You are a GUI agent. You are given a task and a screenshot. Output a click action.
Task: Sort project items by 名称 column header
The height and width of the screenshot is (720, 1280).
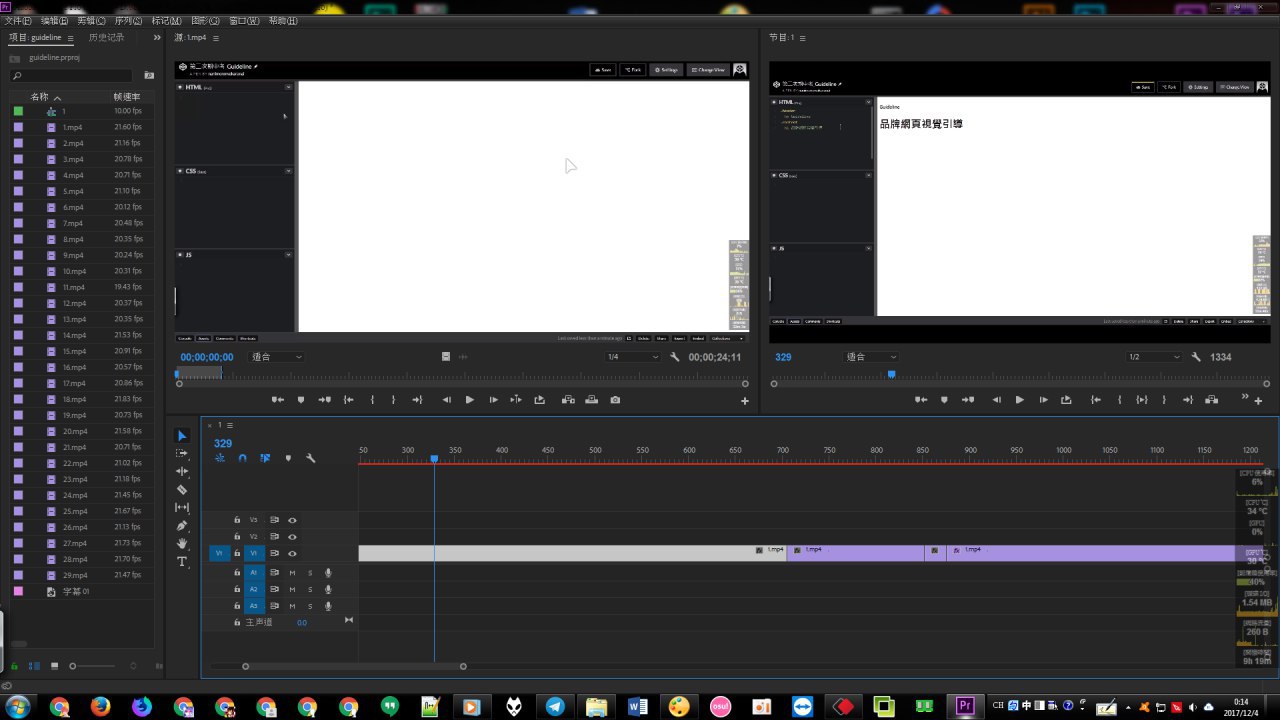click(x=40, y=97)
